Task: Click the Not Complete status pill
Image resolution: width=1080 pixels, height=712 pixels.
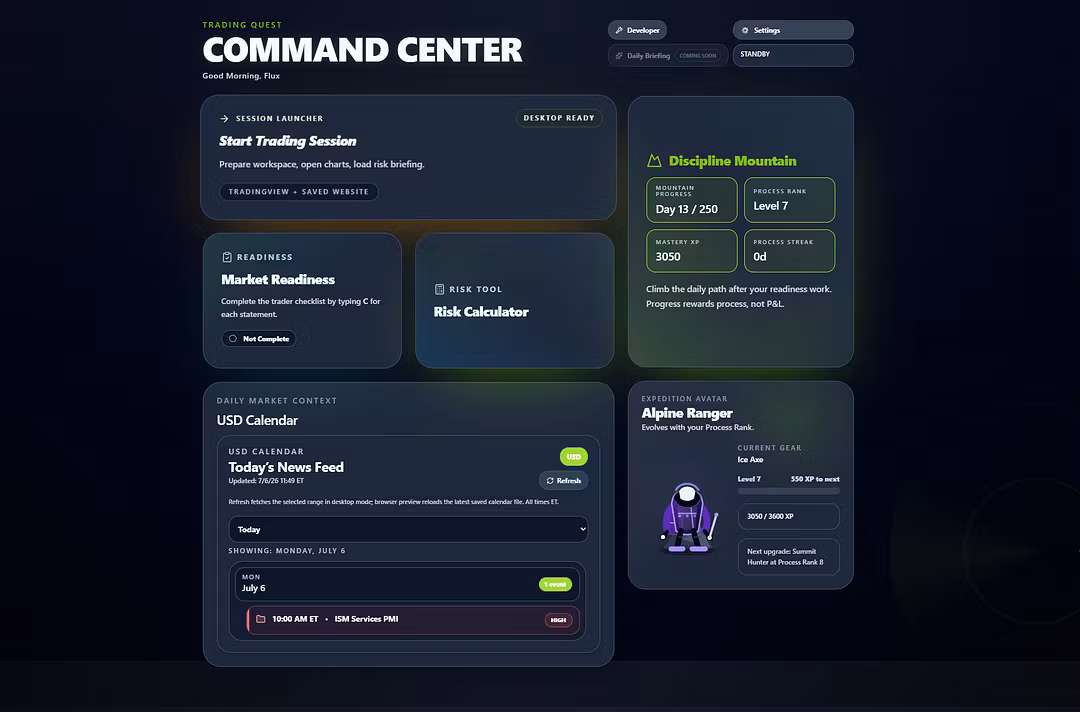Action: (x=259, y=339)
